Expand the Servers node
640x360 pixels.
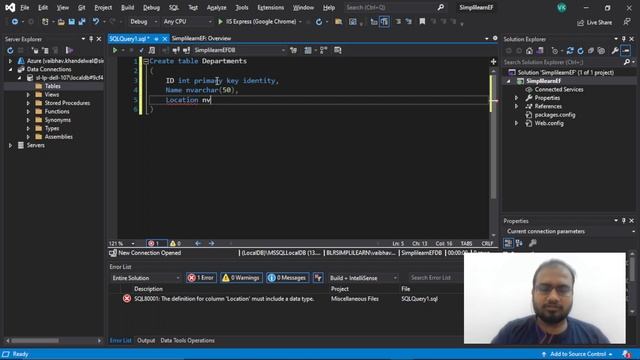point(11,145)
